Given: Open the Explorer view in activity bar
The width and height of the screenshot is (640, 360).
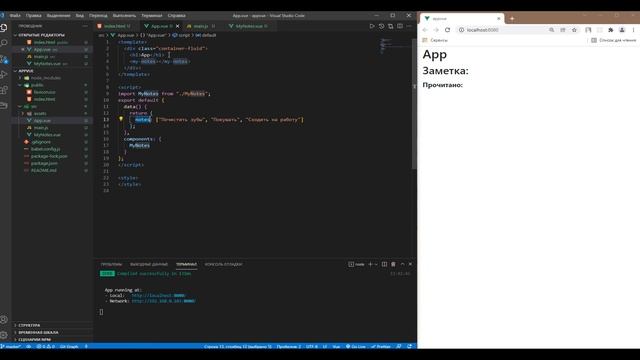Looking at the screenshot, I should pyautogui.click(x=4, y=28).
